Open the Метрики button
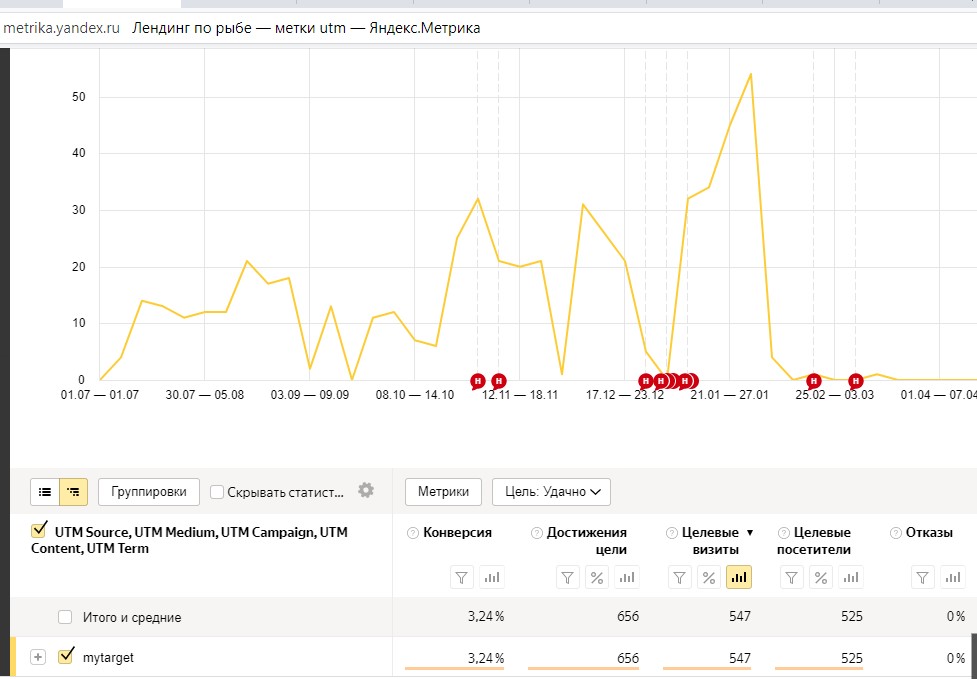 coord(444,492)
